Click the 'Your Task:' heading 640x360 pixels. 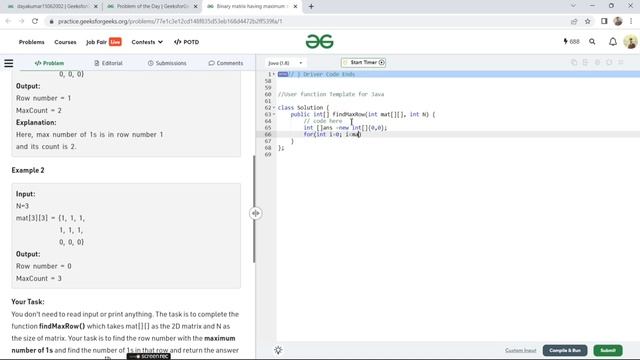(x=28, y=302)
